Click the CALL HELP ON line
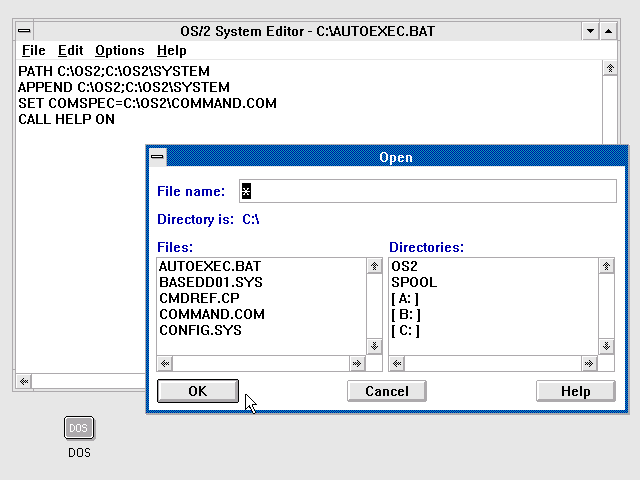 coord(67,119)
